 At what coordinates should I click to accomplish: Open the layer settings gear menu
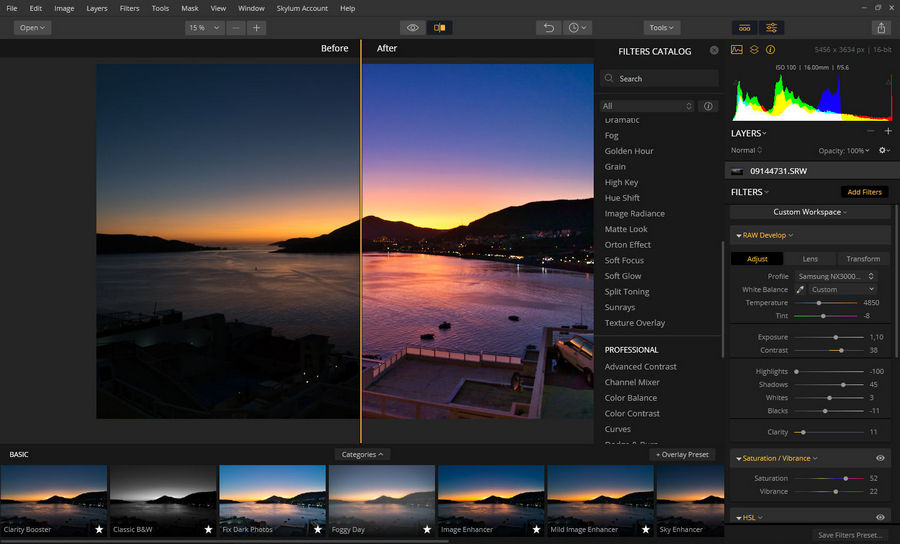pos(884,150)
